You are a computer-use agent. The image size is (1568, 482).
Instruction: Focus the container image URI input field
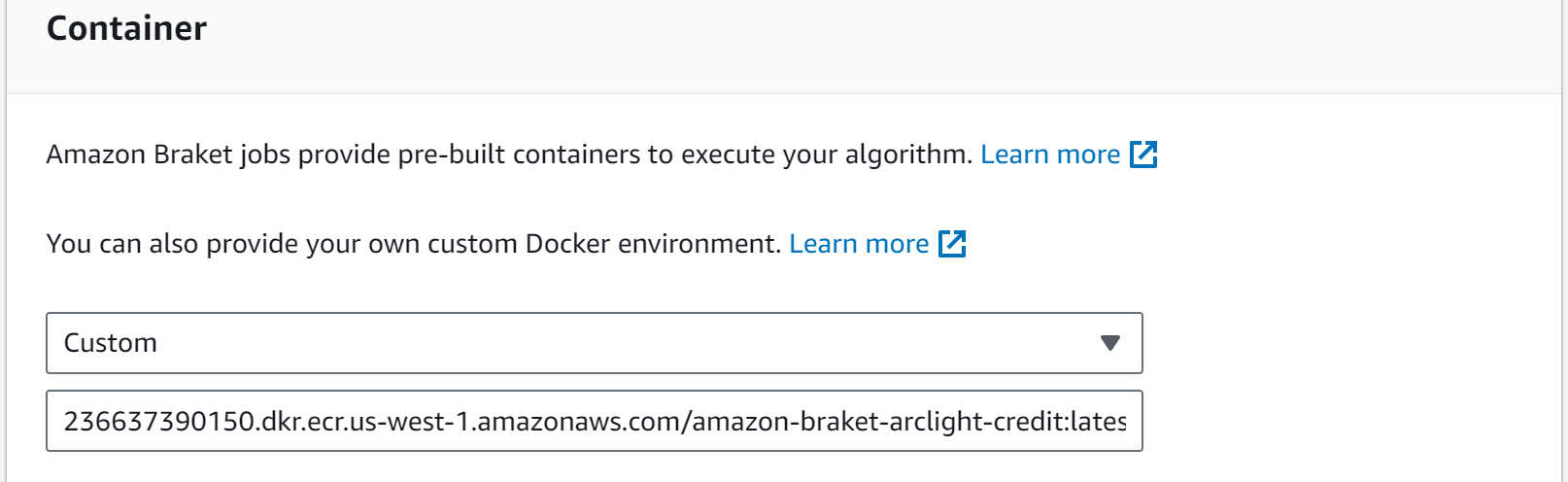pyautogui.click(x=595, y=421)
